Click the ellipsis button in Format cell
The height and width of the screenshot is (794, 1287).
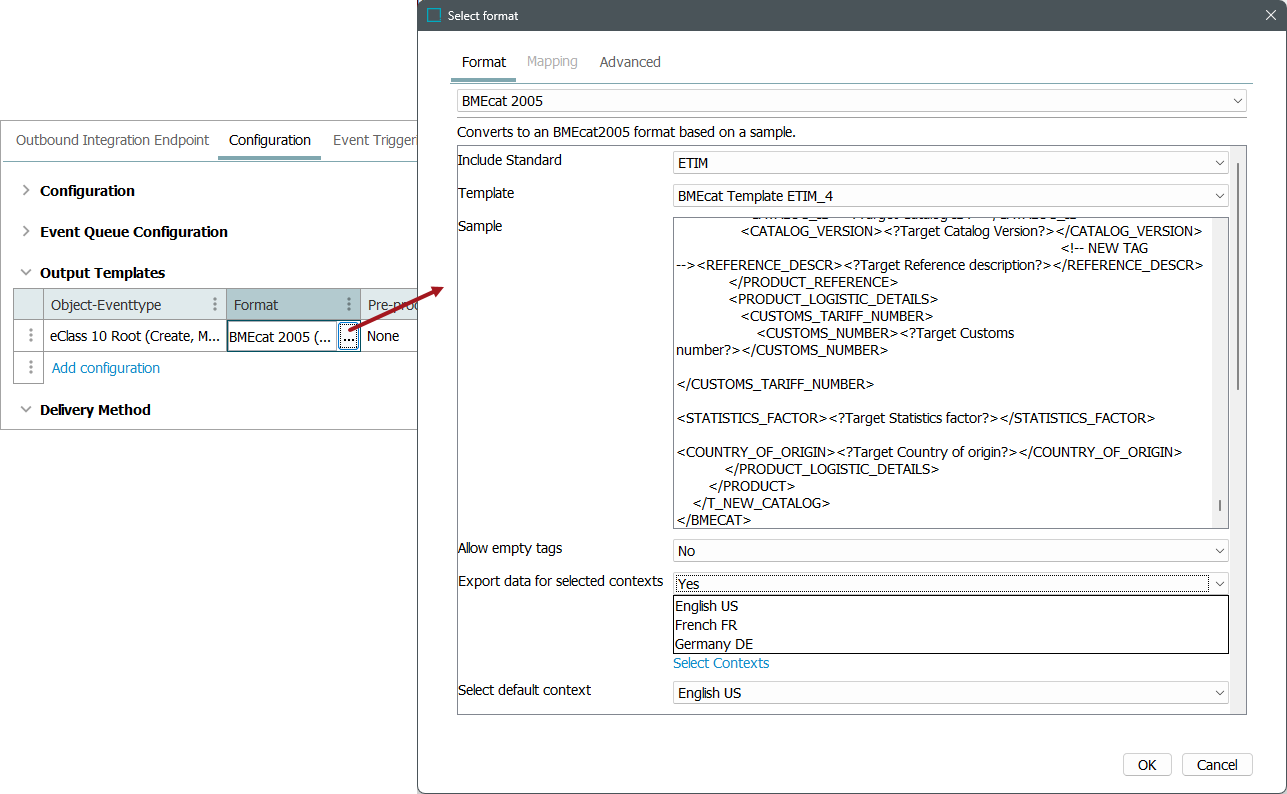(348, 337)
